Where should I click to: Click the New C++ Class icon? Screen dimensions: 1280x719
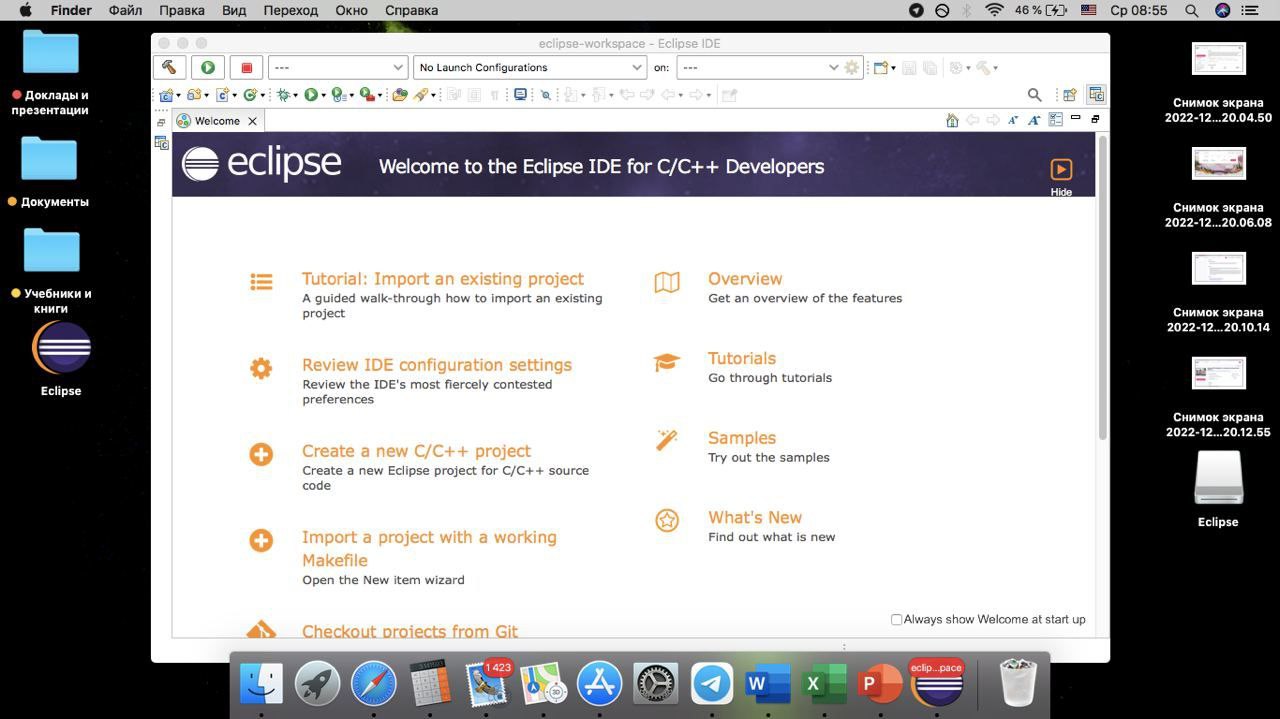click(221, 95)
